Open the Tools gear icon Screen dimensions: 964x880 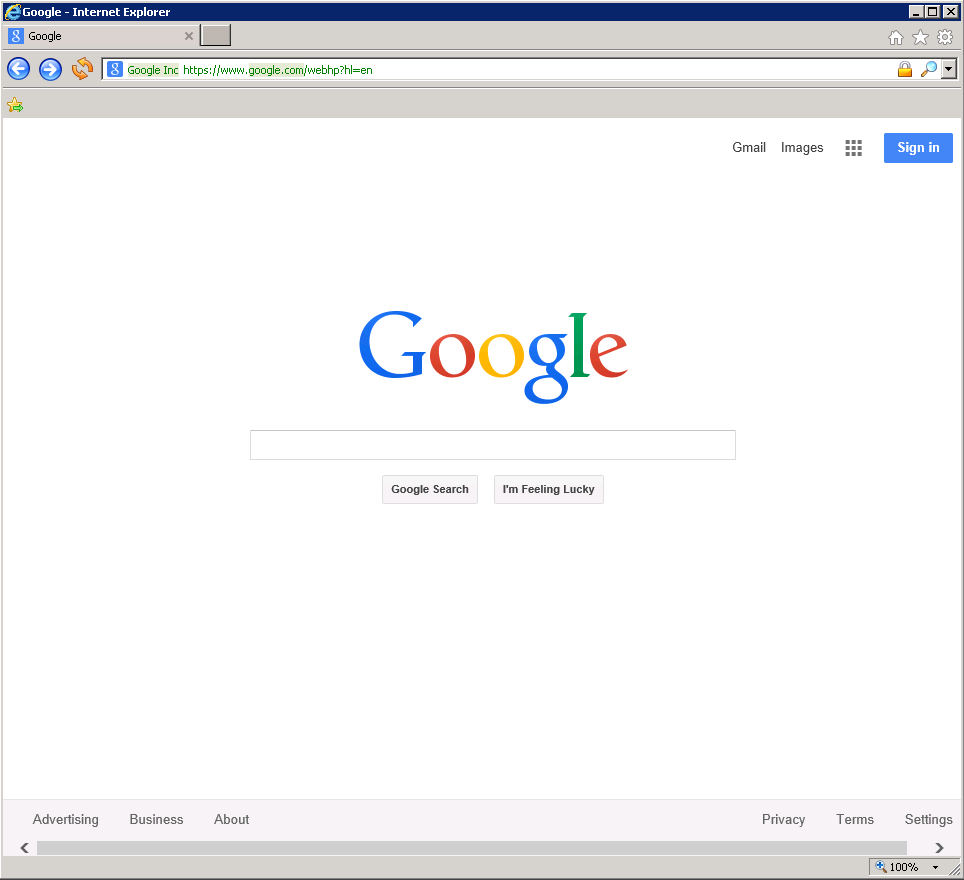(945, 38)
